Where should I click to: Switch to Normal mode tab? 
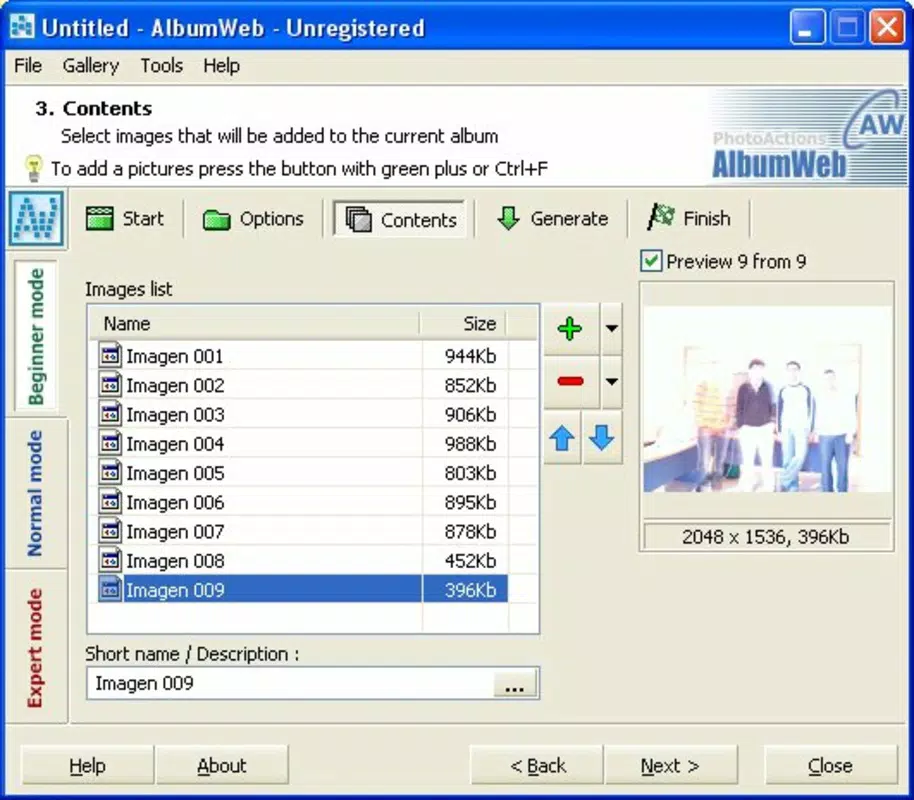click(35, 493)
